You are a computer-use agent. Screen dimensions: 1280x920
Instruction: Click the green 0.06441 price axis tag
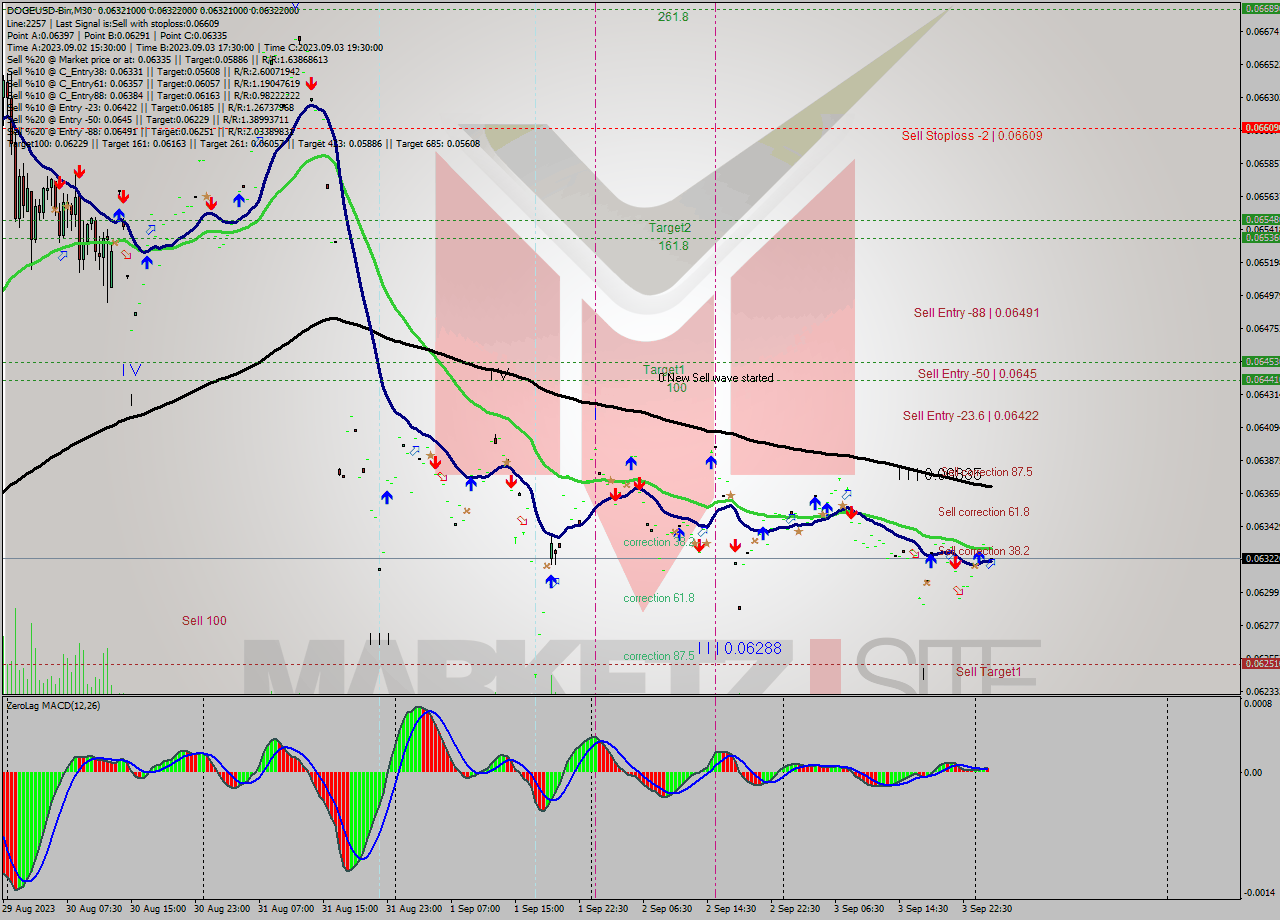point(1260,379)
